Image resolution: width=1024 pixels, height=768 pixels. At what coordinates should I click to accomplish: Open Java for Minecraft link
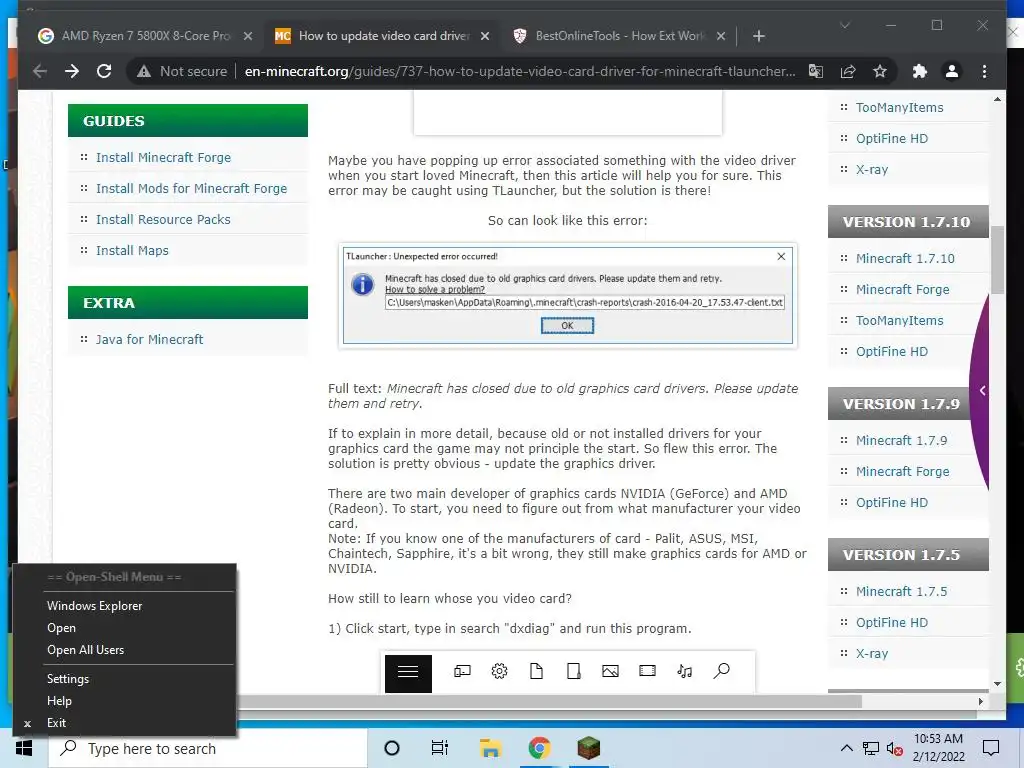pyautogui.click(x=150, y=340)
